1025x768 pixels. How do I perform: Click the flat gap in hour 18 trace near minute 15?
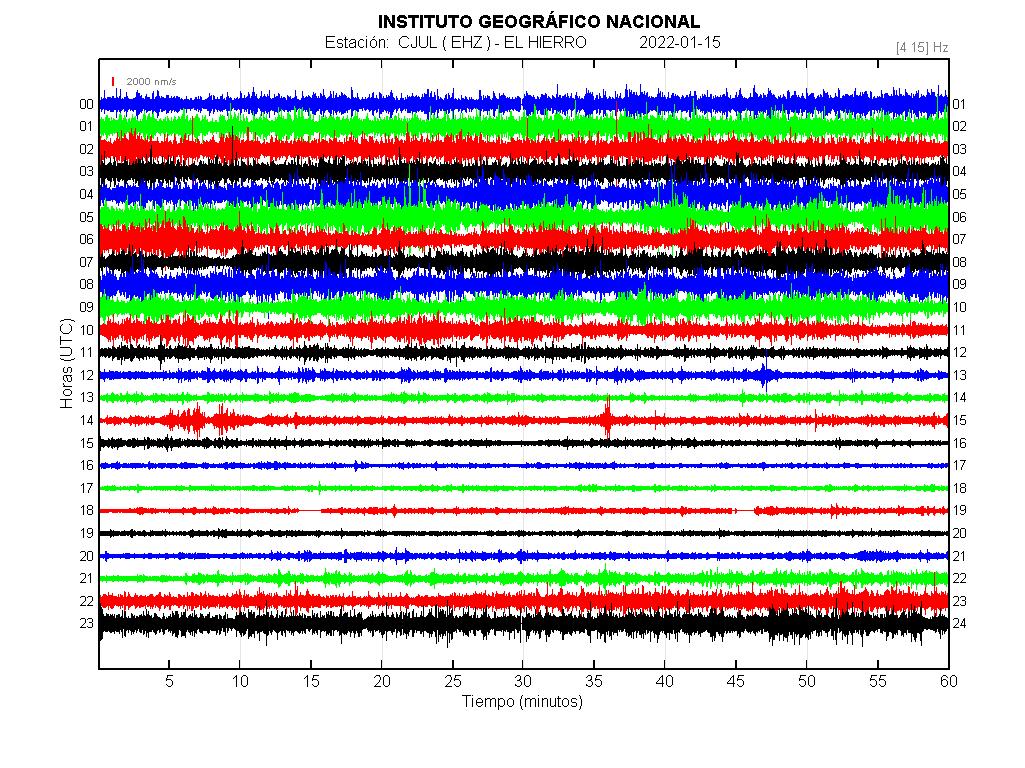tap(310, 511)
